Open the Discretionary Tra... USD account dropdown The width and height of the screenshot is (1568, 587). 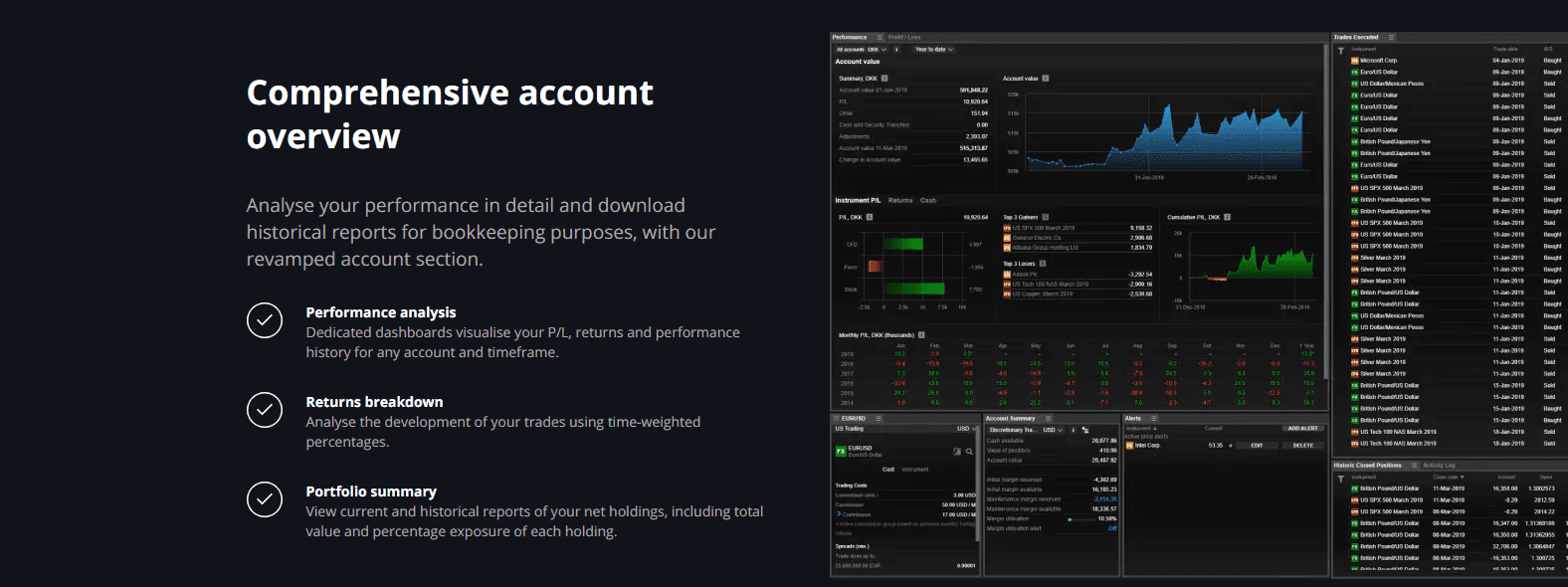(1025, 430)
